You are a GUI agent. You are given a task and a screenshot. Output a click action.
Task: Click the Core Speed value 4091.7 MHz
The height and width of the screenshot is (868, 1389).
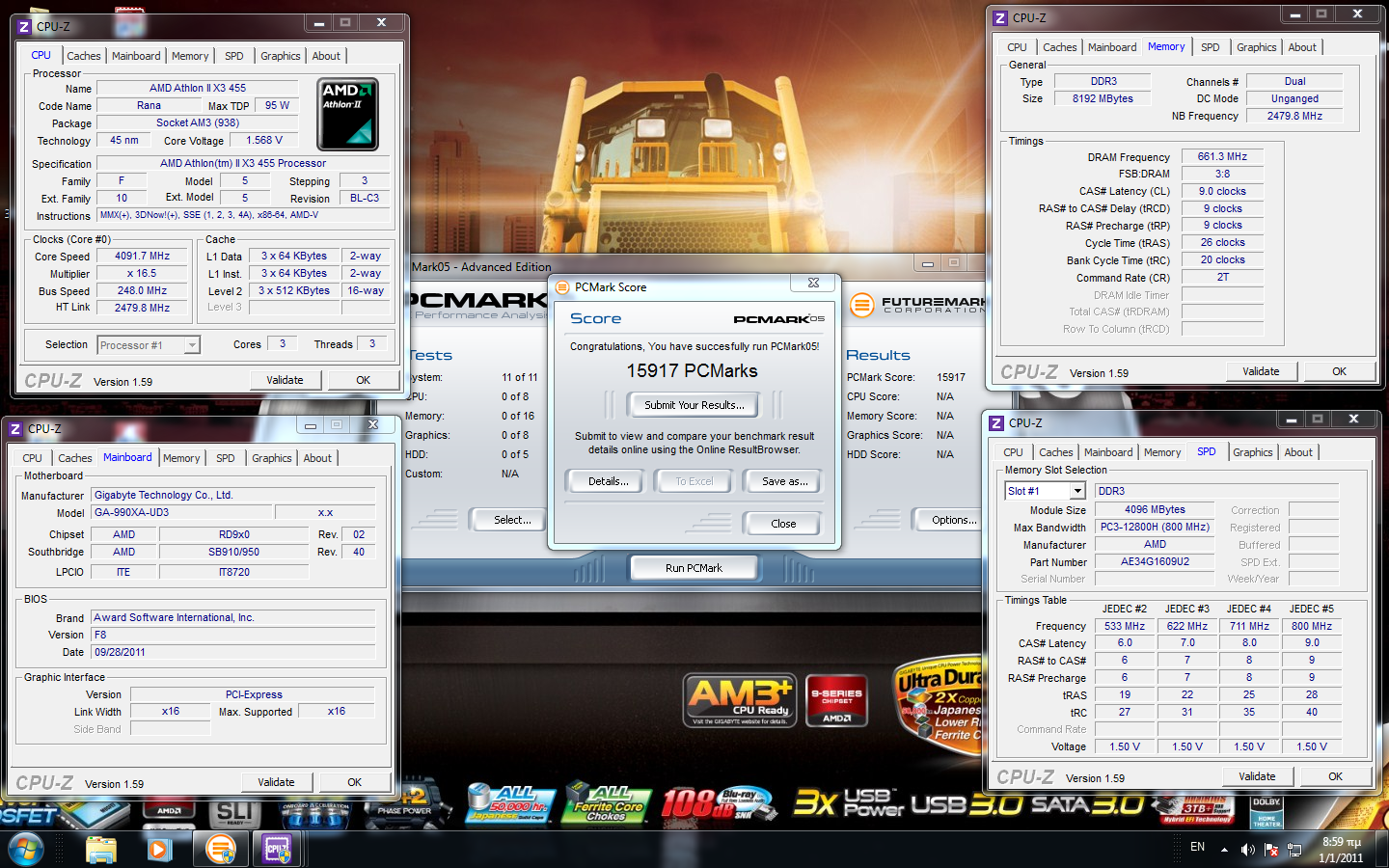click(x=142, y=257)
